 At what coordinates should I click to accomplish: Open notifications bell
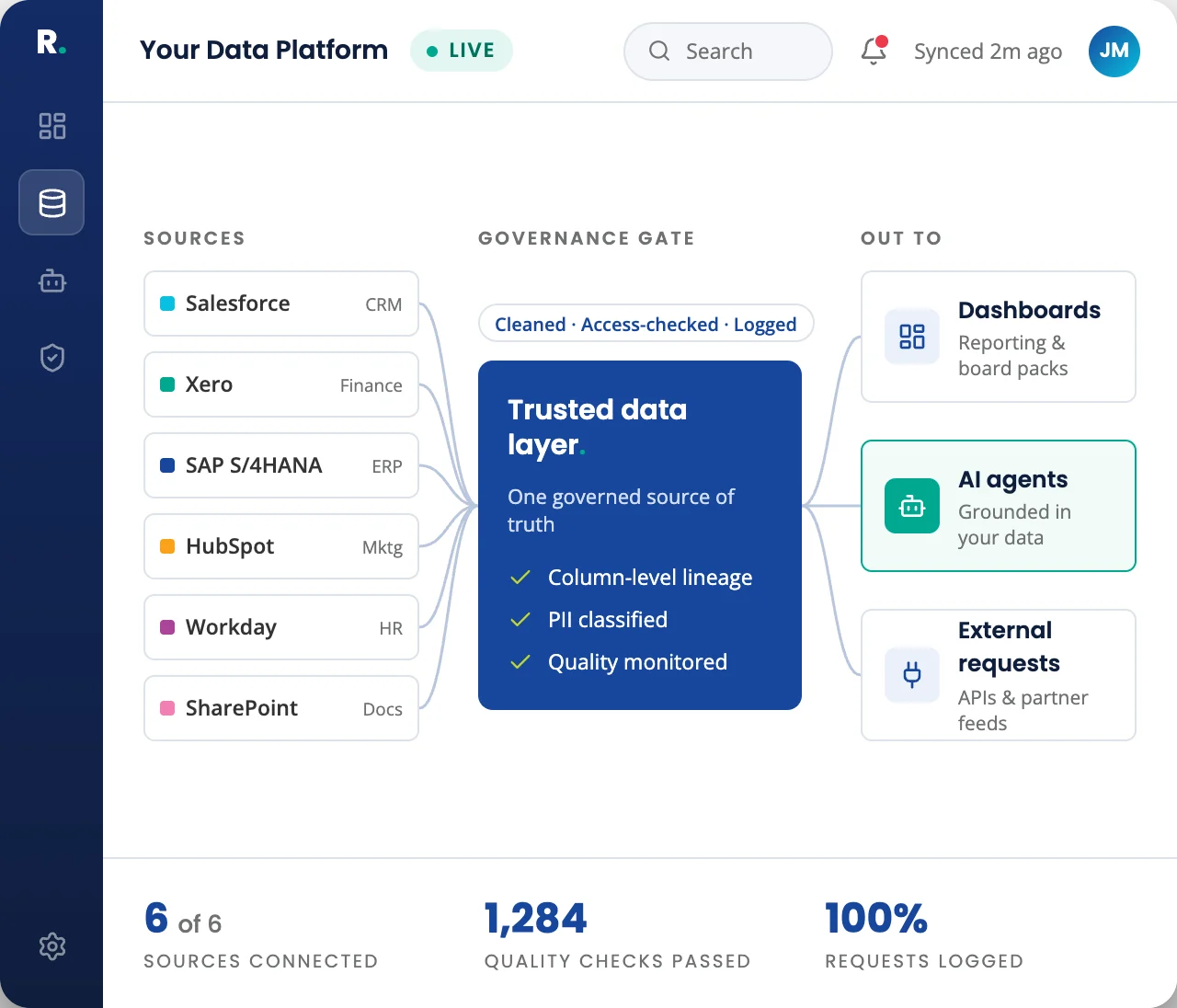coord(874,51)
